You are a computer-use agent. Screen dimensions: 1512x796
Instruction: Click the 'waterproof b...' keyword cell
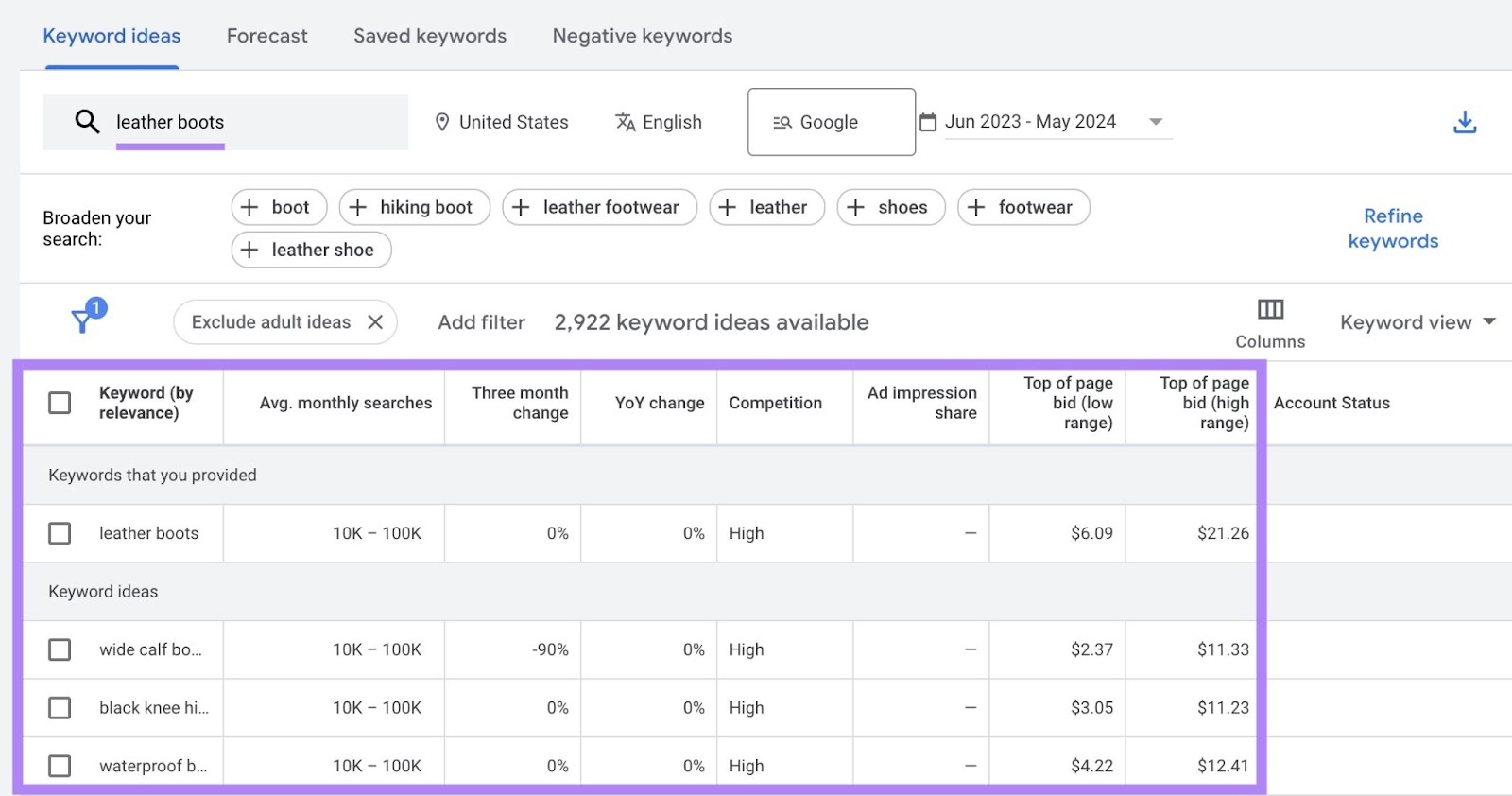153,766
